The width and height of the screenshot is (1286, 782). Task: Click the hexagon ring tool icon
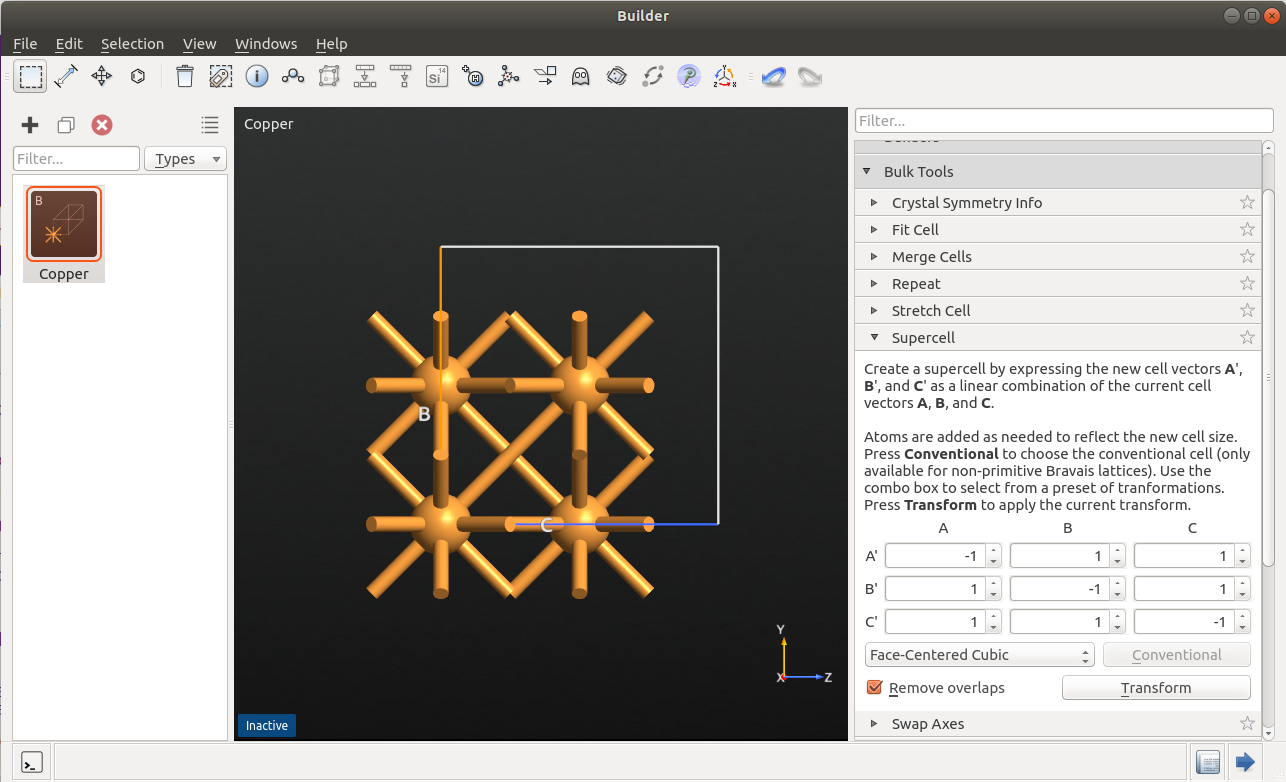point(138,76)
